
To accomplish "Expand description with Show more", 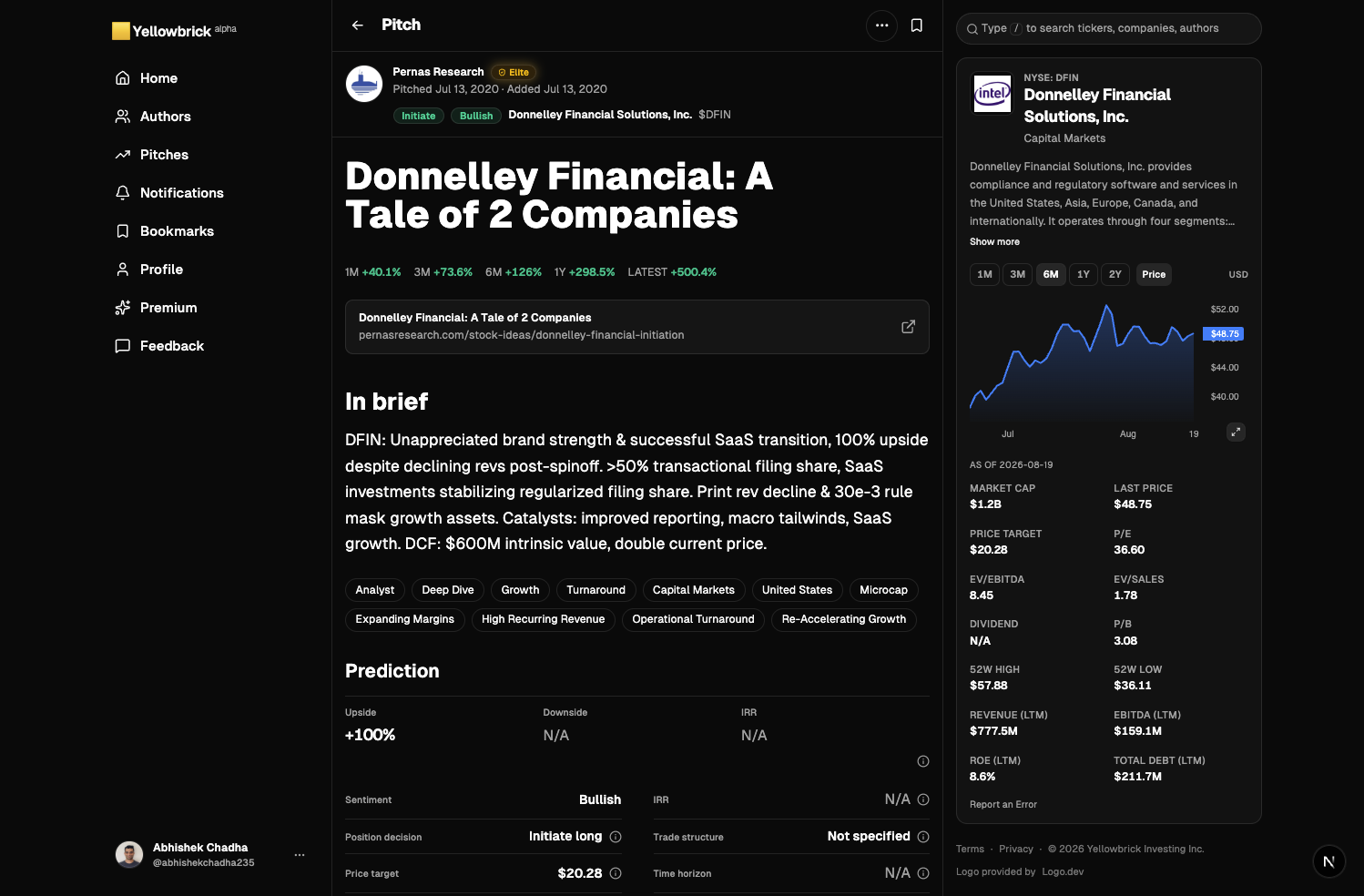I will (994, 242).
